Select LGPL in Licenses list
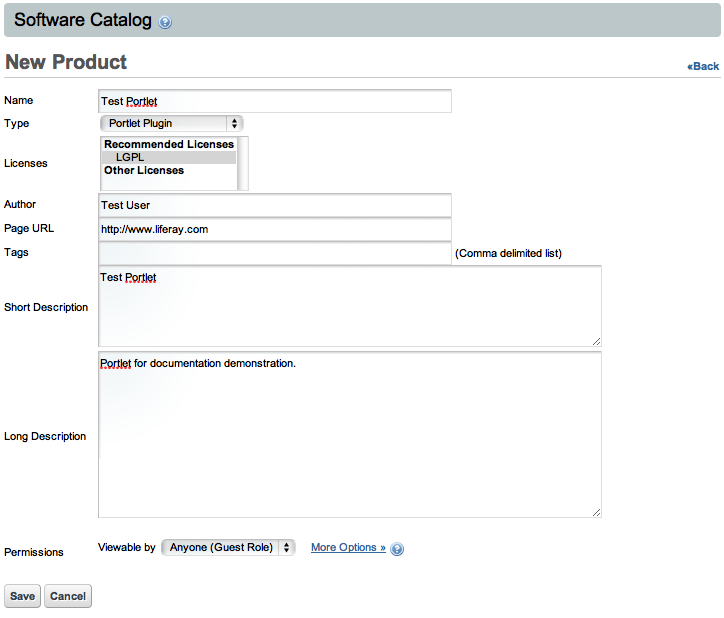This screenshot has width=724, height=618. point(169,158)
